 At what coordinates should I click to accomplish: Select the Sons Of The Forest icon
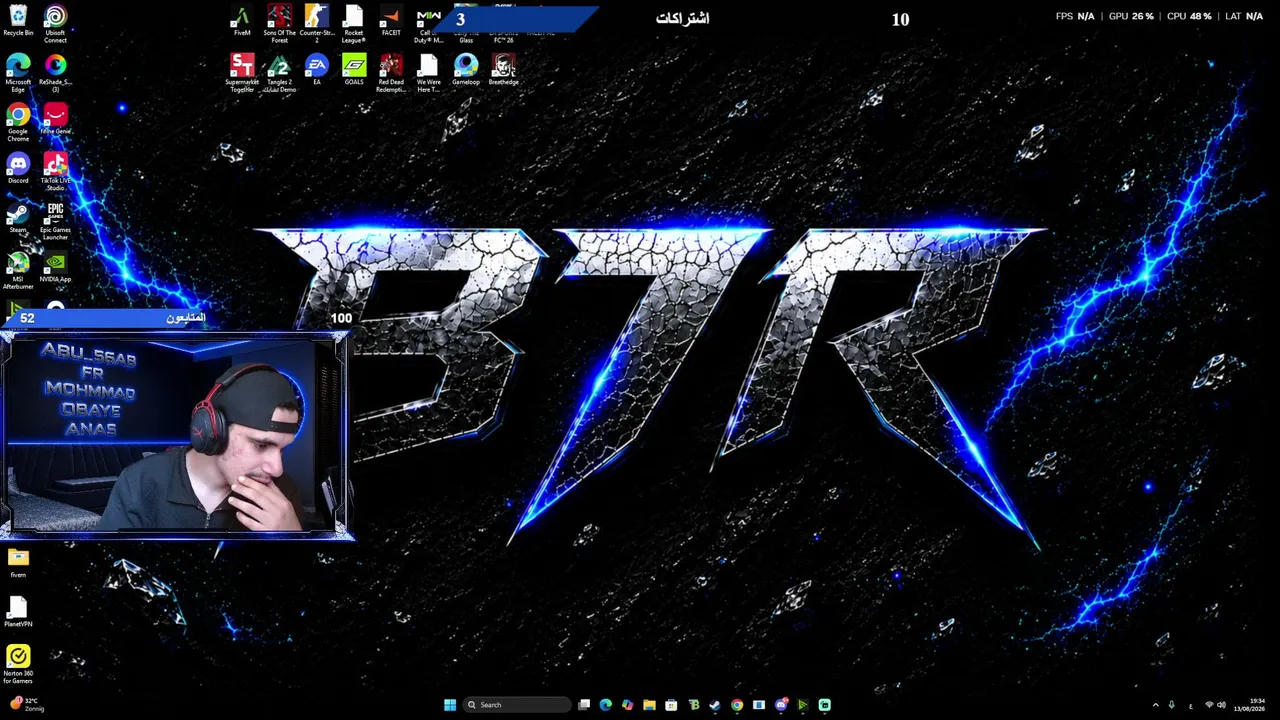279,24
